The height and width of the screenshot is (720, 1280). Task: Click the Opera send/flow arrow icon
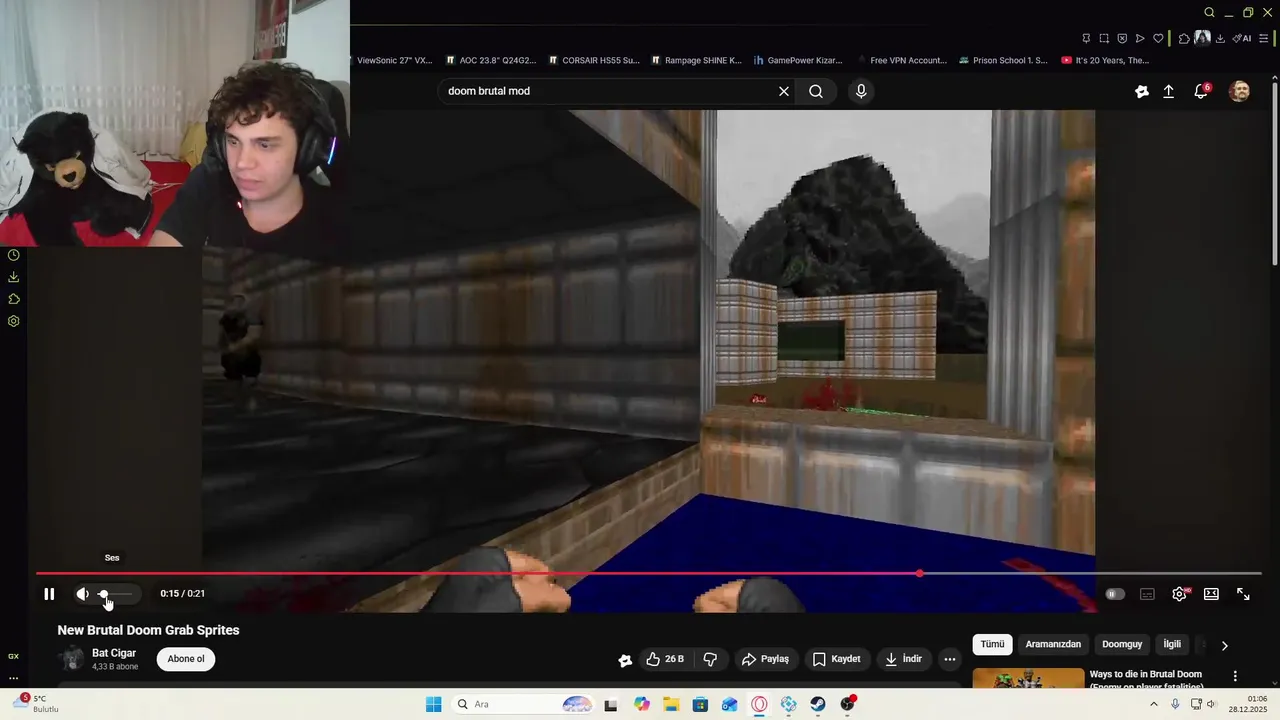1140,38
